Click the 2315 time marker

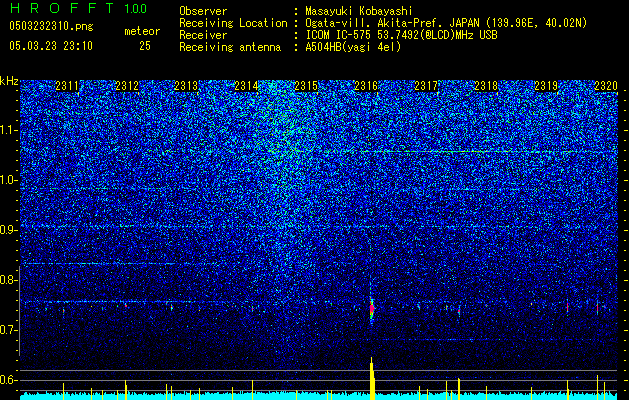pos(306,86)
